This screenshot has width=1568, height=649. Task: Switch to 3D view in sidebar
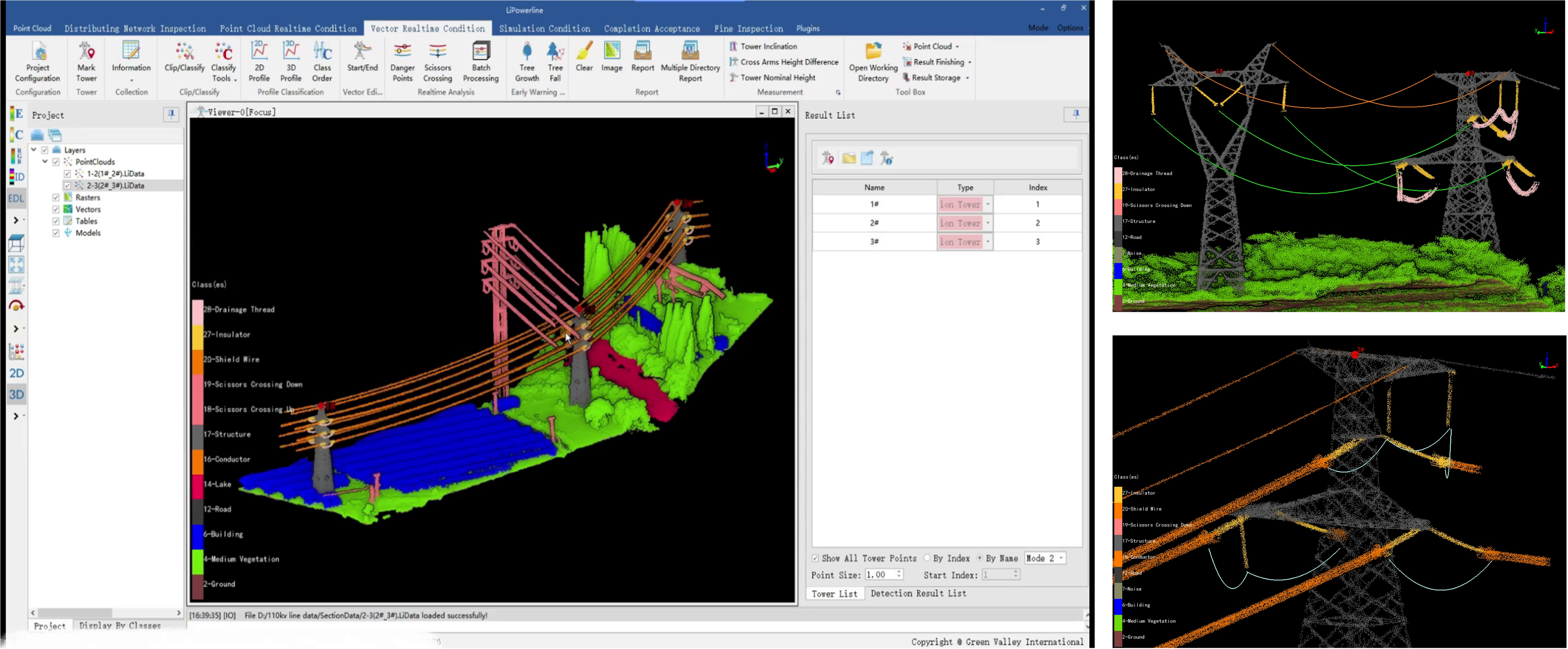(x=16, y=395)
